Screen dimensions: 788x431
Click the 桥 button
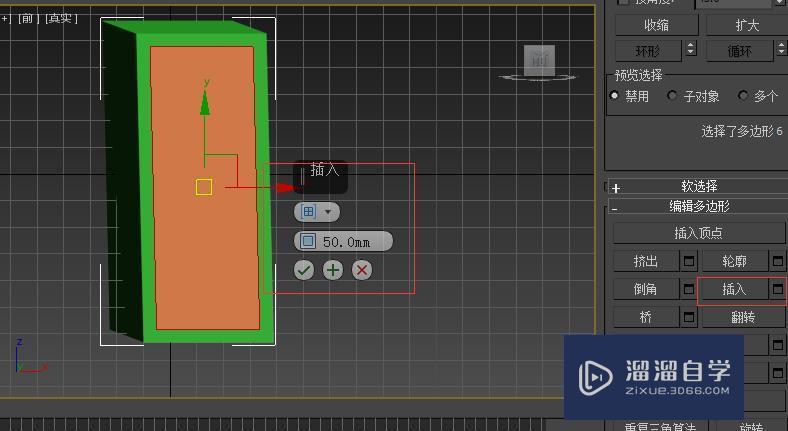pyautogui.click(x=646, y=317)
